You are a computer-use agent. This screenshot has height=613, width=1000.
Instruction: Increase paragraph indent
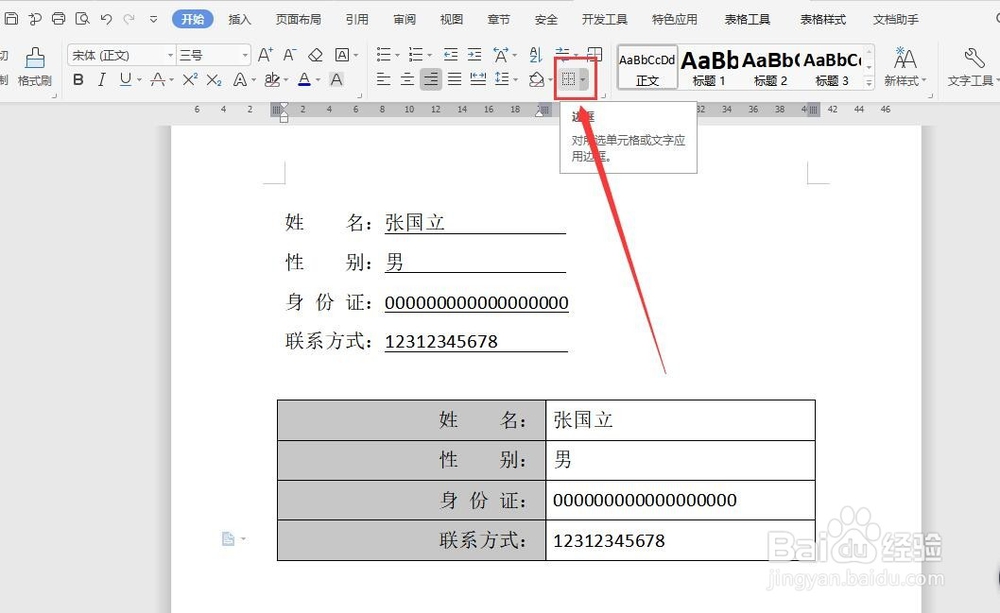(x=474, y=55)
